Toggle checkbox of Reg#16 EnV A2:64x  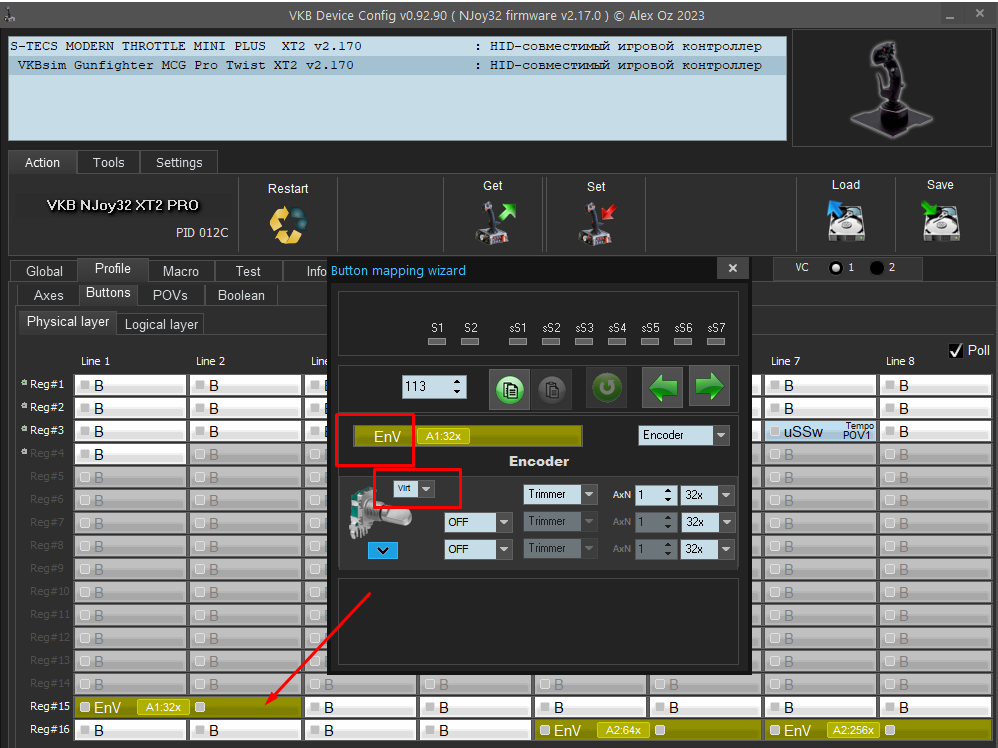pos(545,730)
